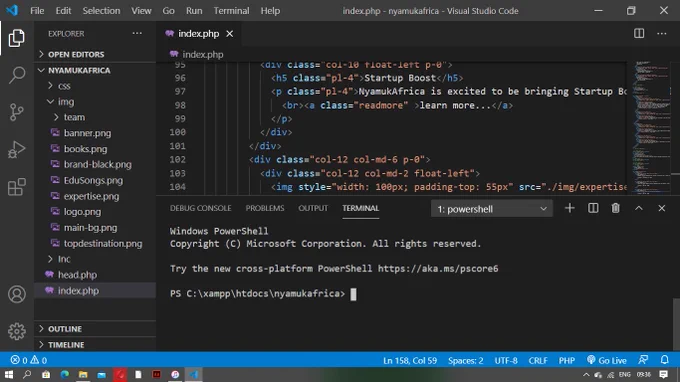Maximize the panel size with chevron
The width and height of the screenshot is (680, 382).
click(x=638, y=209)
